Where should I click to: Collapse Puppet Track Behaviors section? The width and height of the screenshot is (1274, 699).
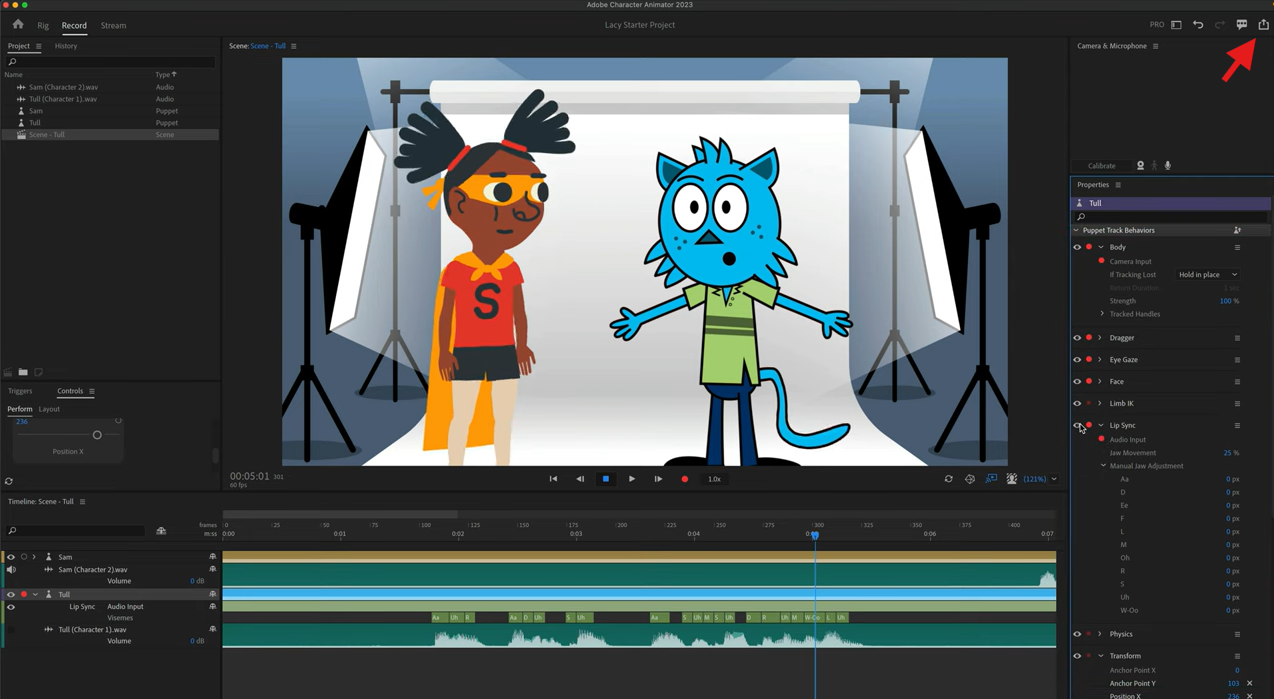pos(1077,230)
